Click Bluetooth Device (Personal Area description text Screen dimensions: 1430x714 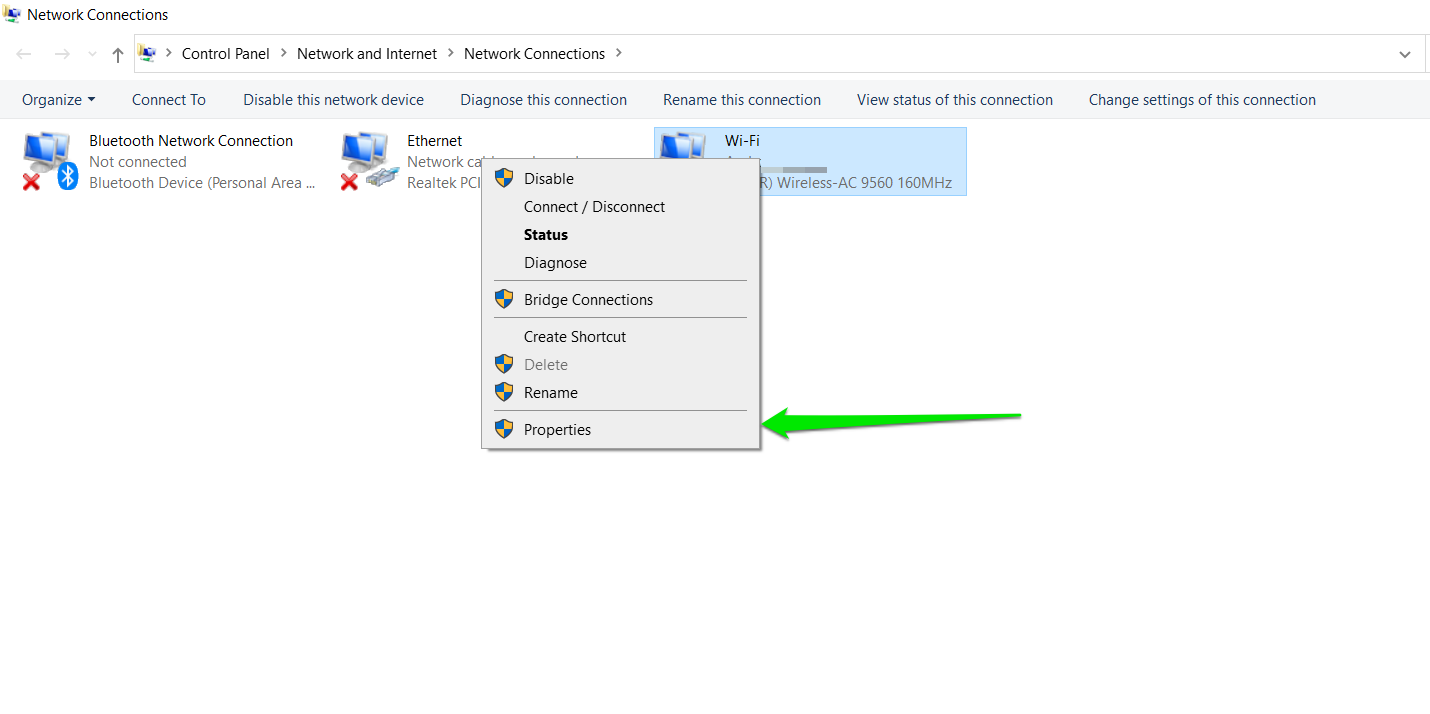(202, 183)
